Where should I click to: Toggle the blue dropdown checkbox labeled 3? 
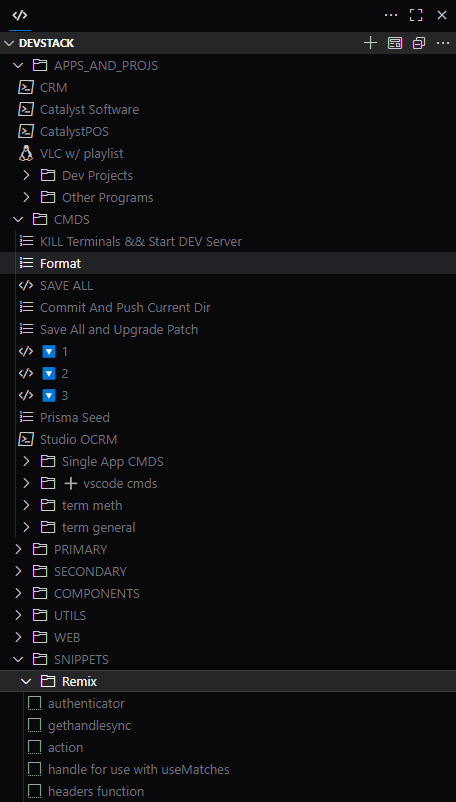49,396
